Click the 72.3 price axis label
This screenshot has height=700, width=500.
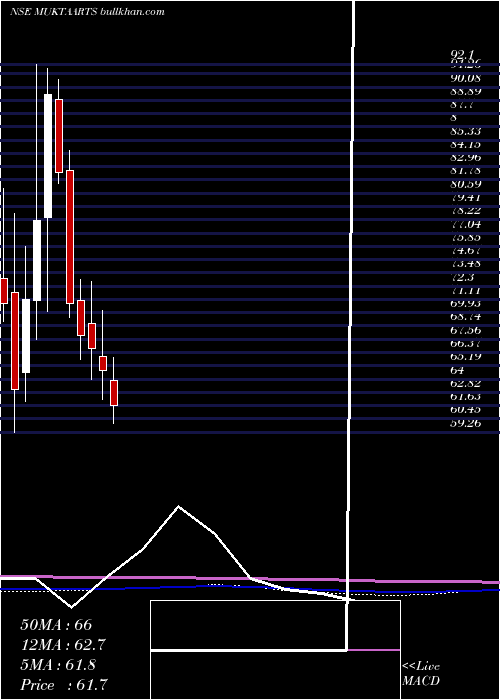[462, 277]
